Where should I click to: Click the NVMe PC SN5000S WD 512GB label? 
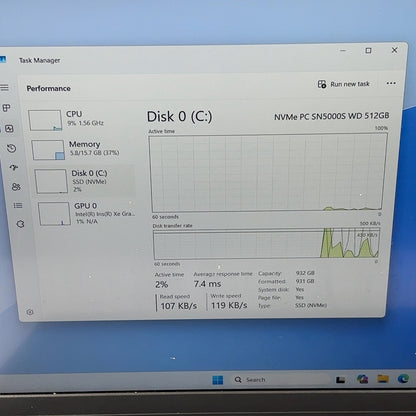[x=332, y=116]
